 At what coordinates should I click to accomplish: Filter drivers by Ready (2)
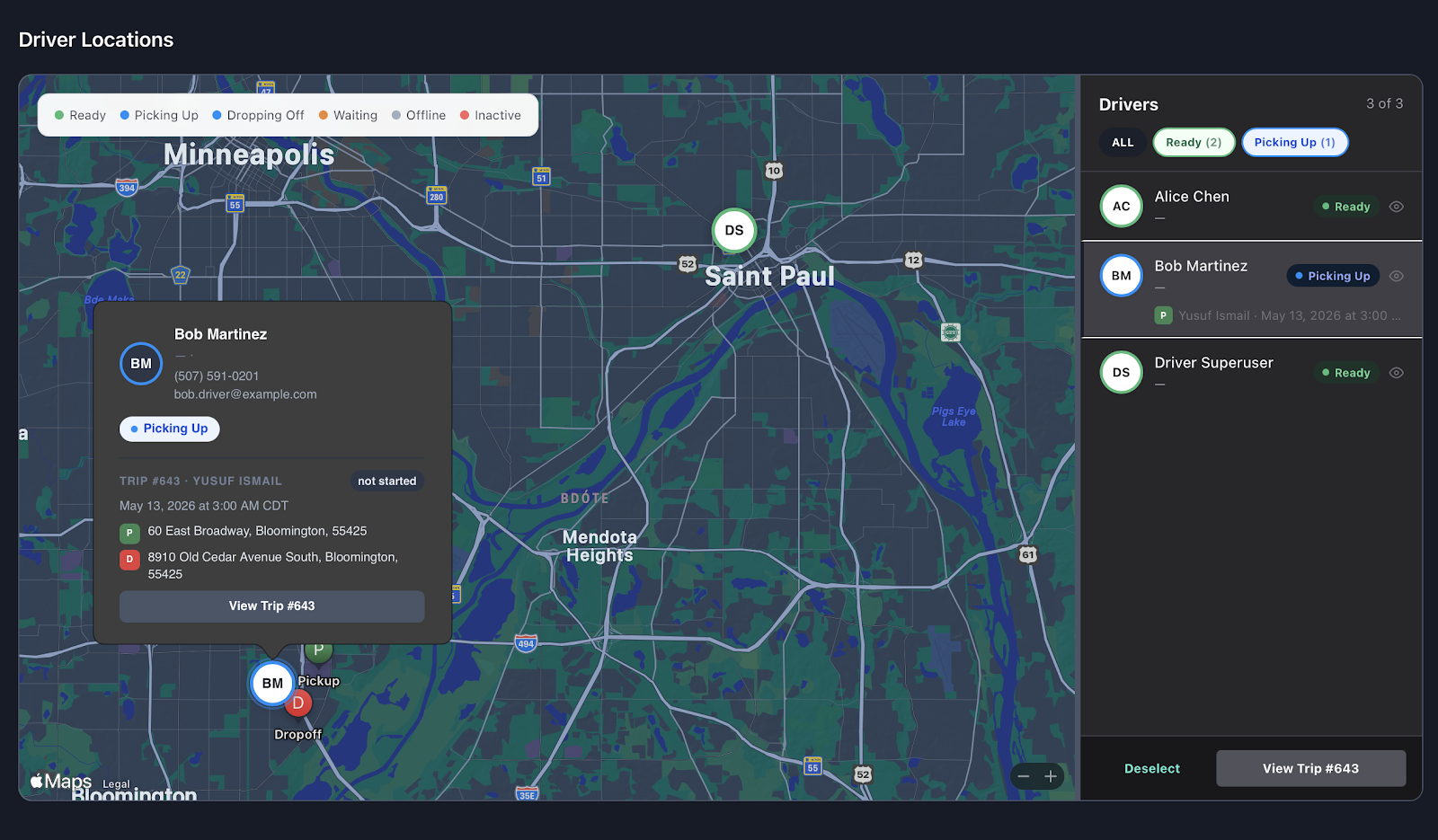[1194, 142]
